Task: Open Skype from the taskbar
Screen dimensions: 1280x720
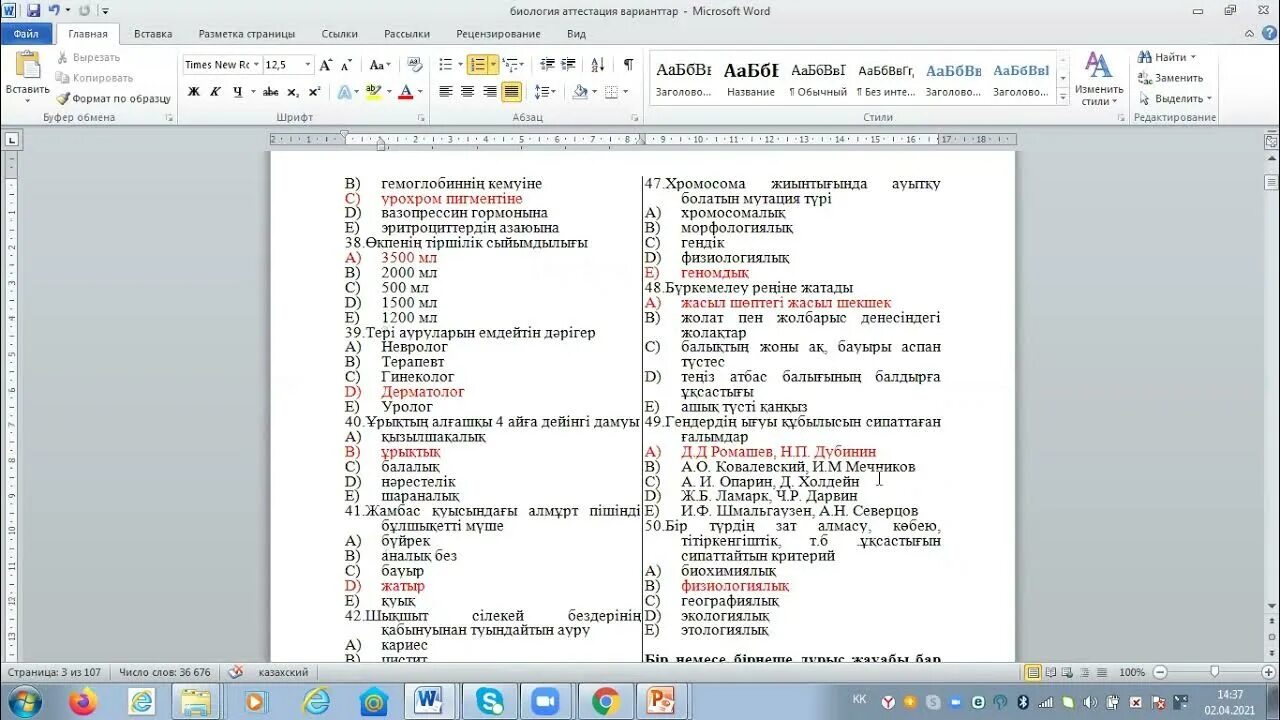Action: pos(490,701)
